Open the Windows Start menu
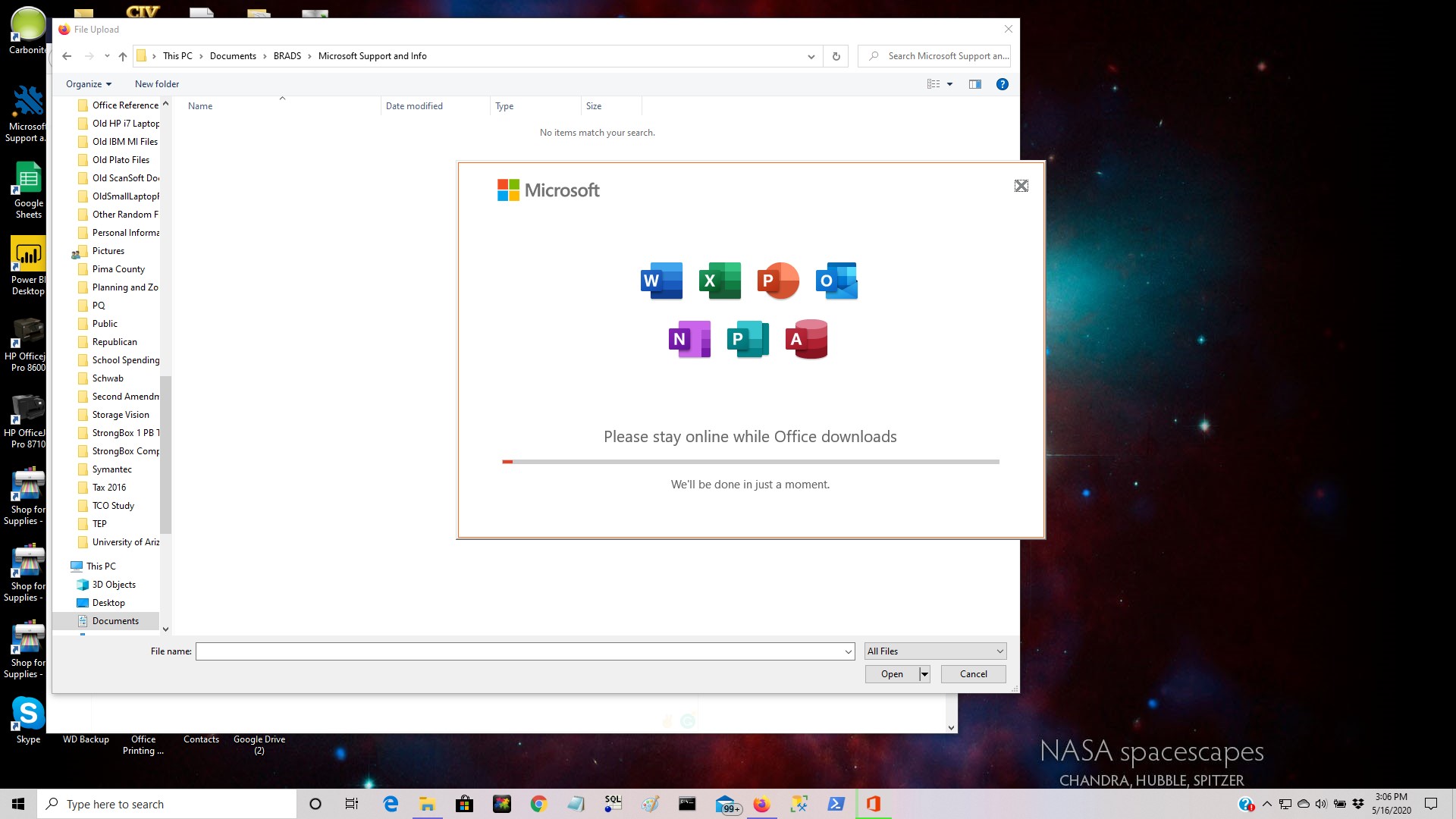Image resolution: width=1456 pixels, height=819 pixels. 18,804
